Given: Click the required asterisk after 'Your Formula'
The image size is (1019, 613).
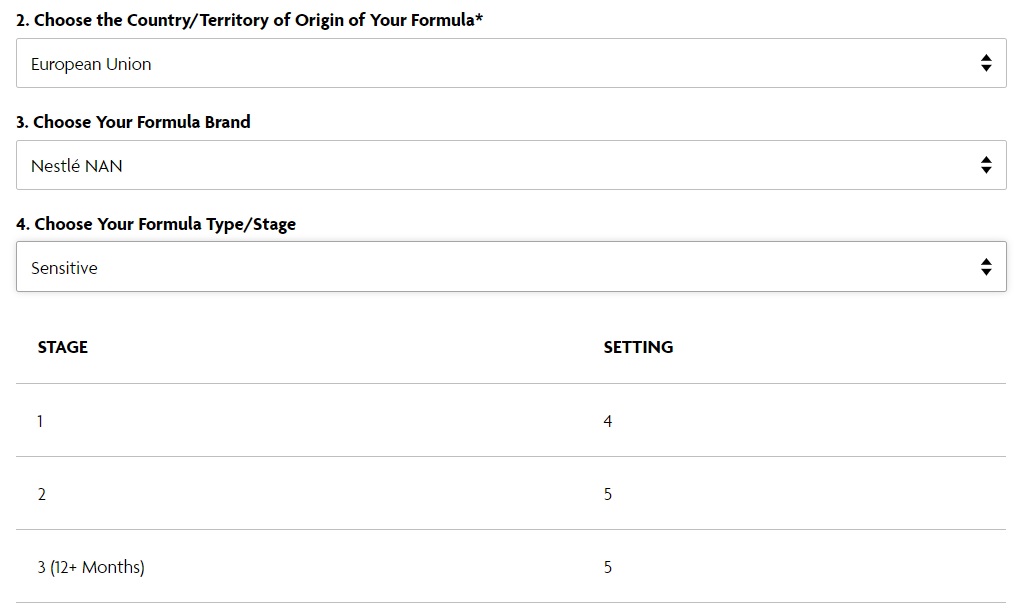Looking at the screenshot, I should pyautogui.click(x=479, y=18).
